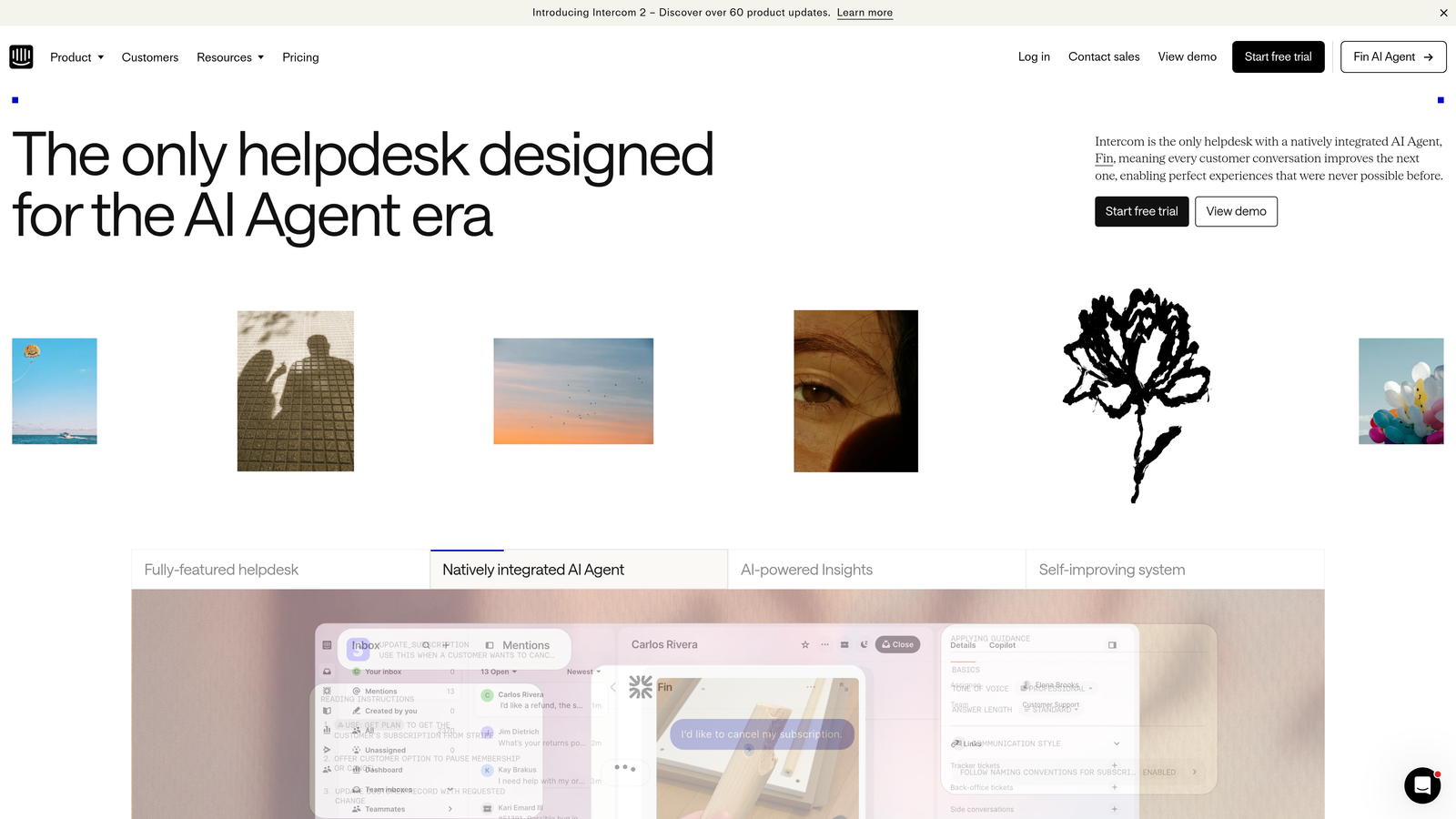The height and width of the screenshot is (819, 1456).
Task: Click the navigation bar's Start free trial button
Action: [x=1278, y=56]
